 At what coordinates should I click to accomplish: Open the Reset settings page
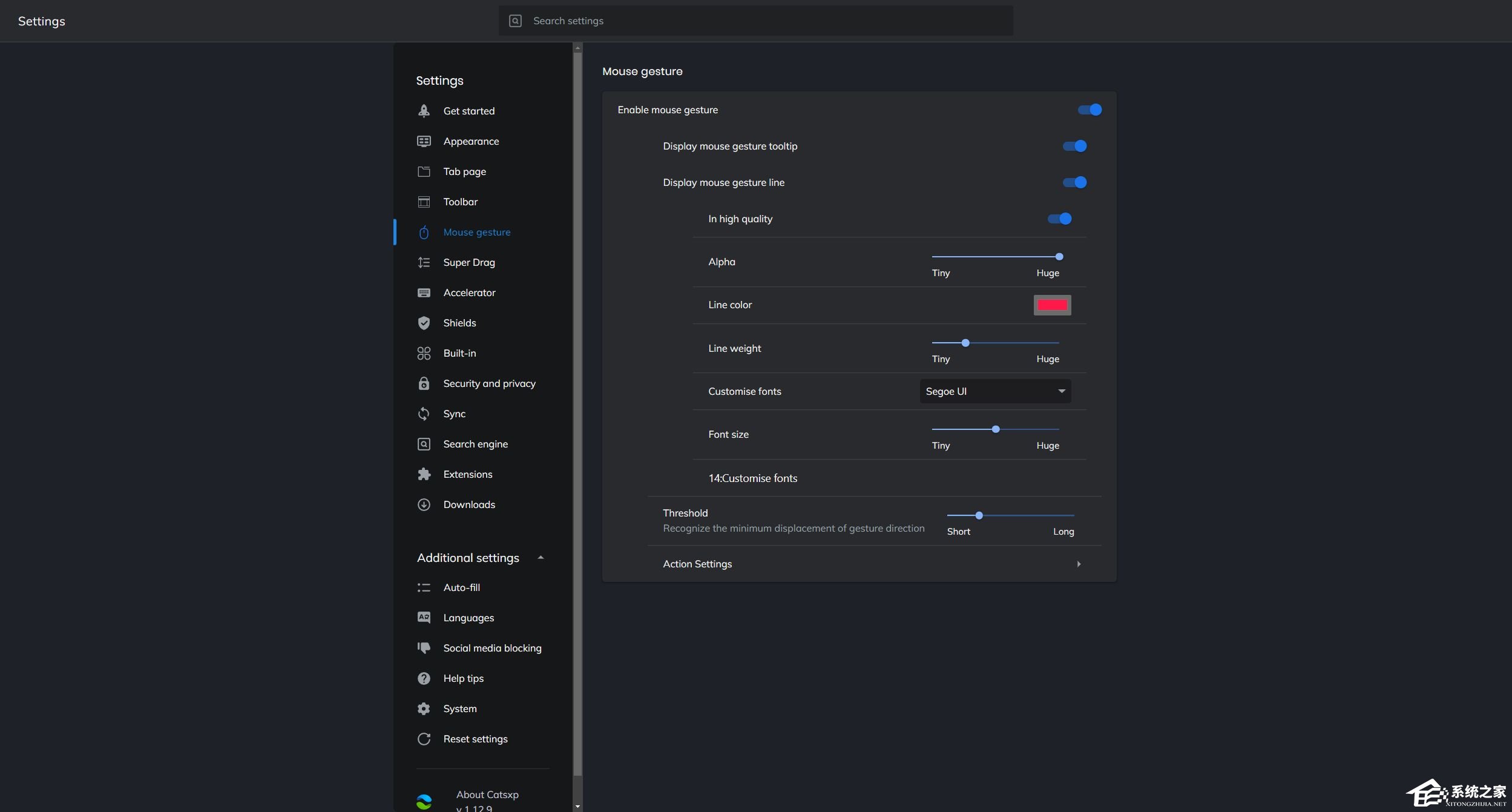click(475, 739)
